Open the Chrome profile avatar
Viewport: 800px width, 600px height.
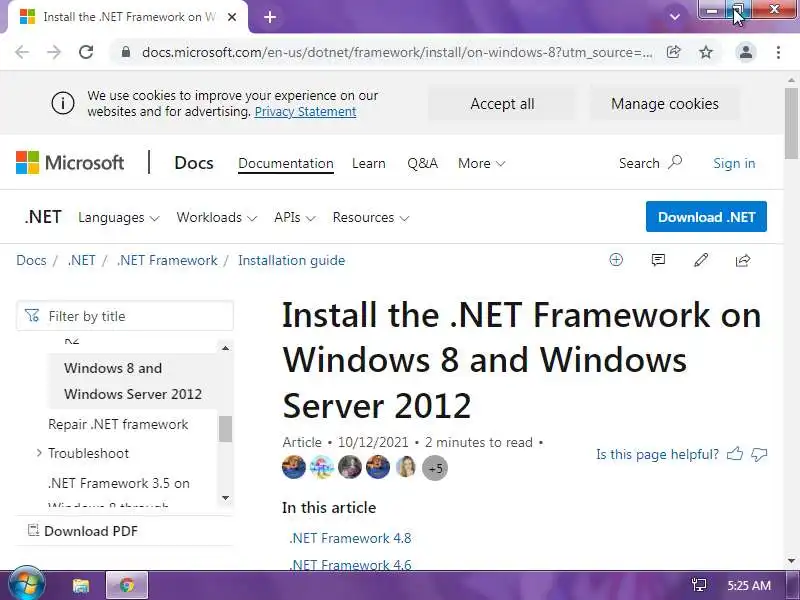pyautogui.click(x=745, y=52)
